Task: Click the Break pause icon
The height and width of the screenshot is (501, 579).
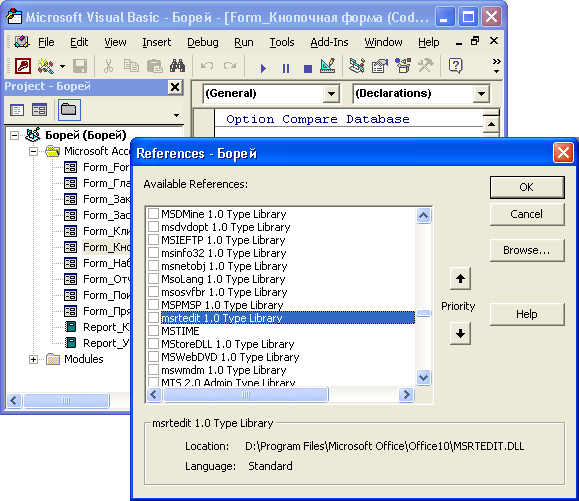Action: [x=286, y=68]
